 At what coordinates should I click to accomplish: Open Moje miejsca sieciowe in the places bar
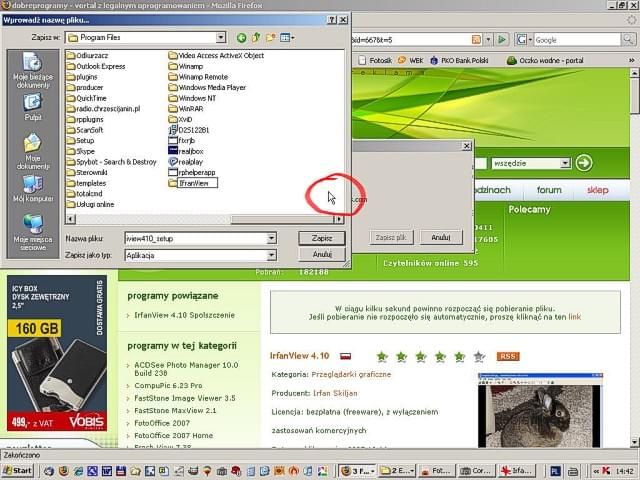(33, 232)
